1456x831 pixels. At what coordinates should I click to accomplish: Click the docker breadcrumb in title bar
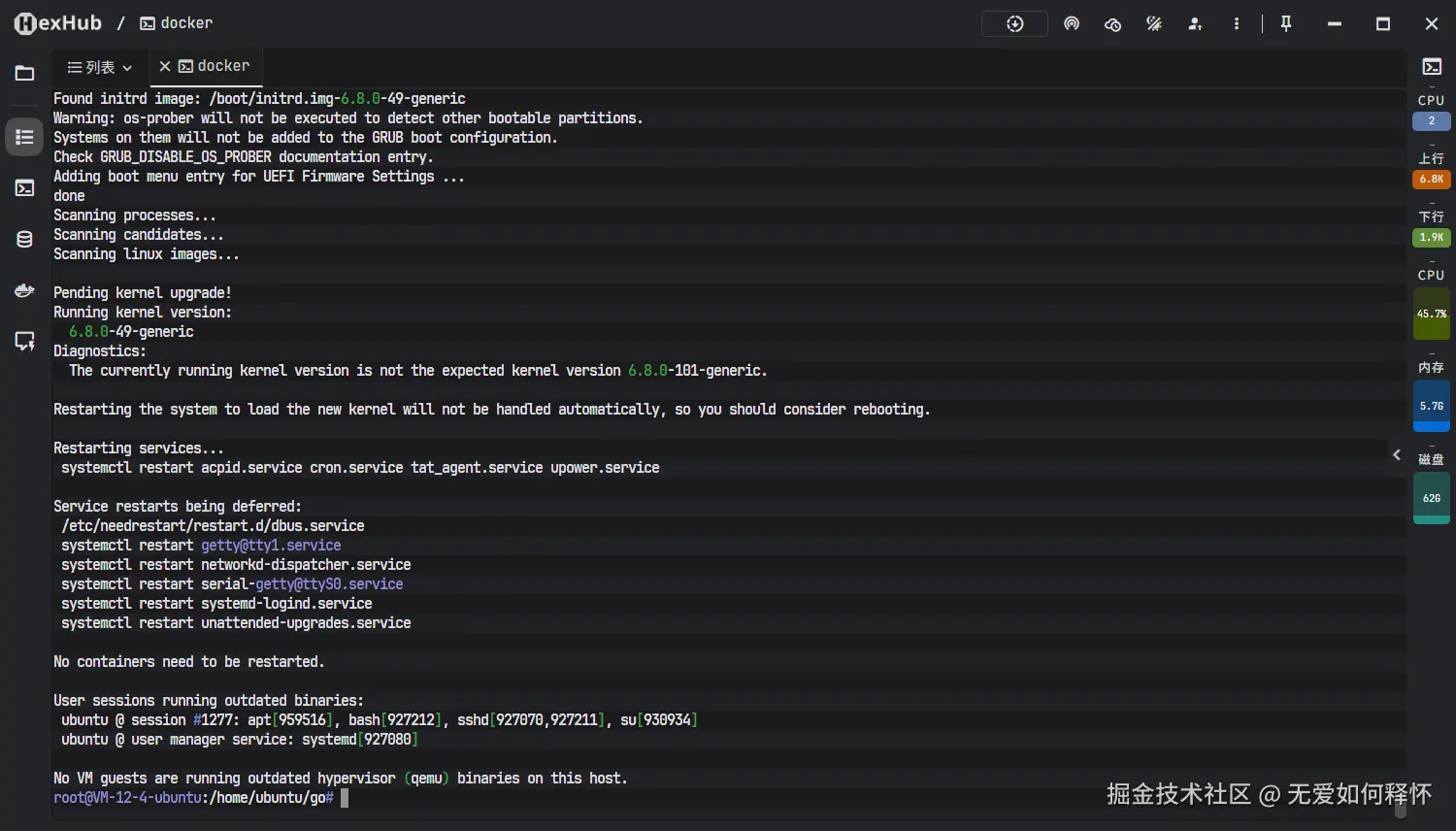coord(177,23)
